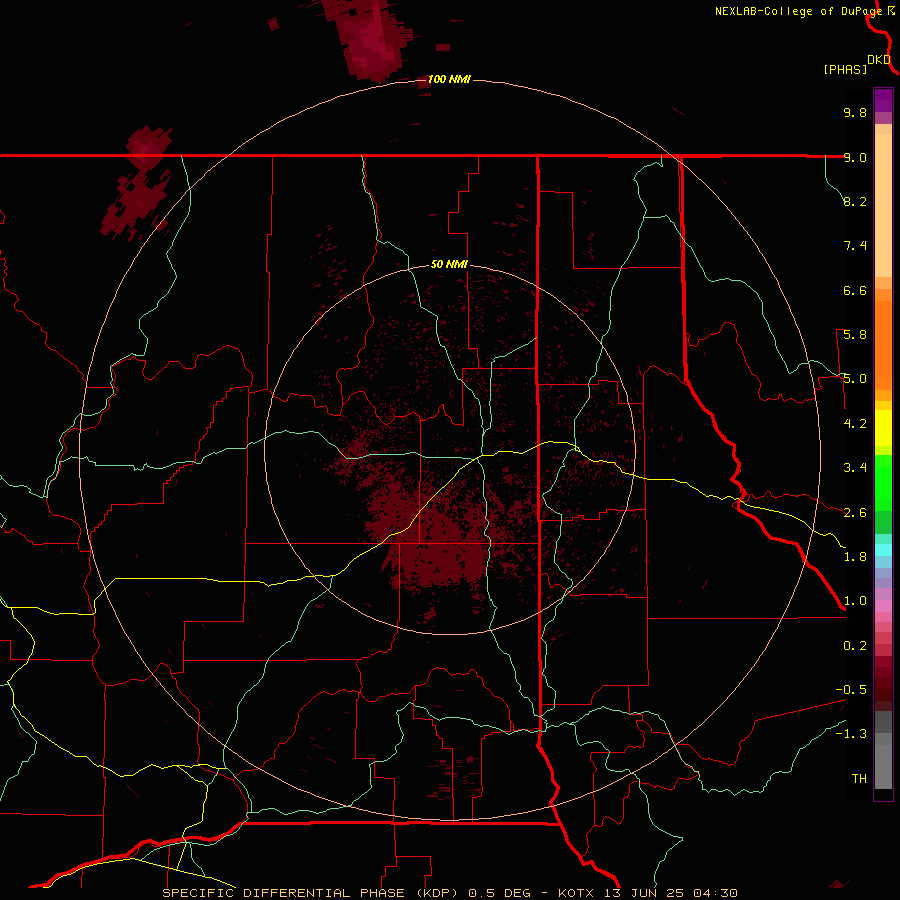Viewport: 900px width, 900px height.
Task: Select the light peach segment of the color bar
Action: click(883, 205)
